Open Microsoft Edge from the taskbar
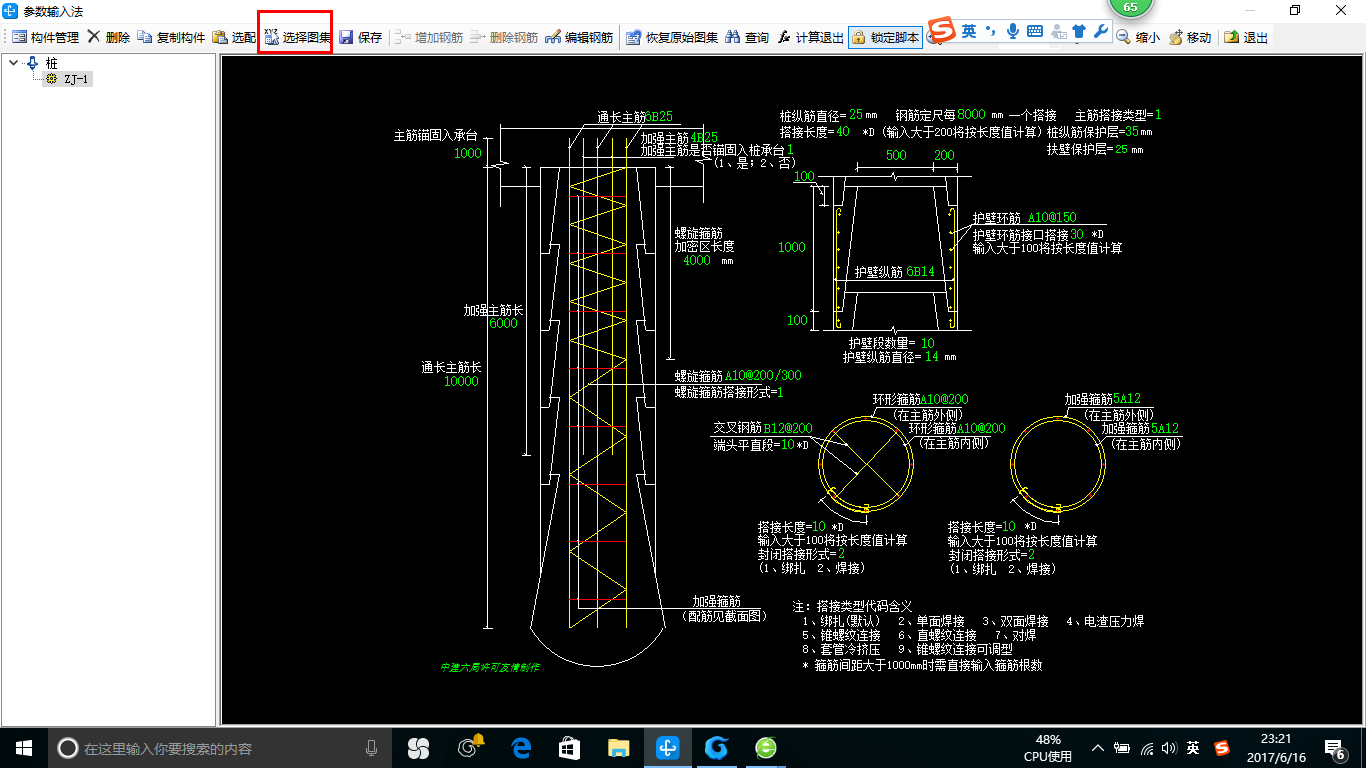1366x768 pixels. click(521, 747)
